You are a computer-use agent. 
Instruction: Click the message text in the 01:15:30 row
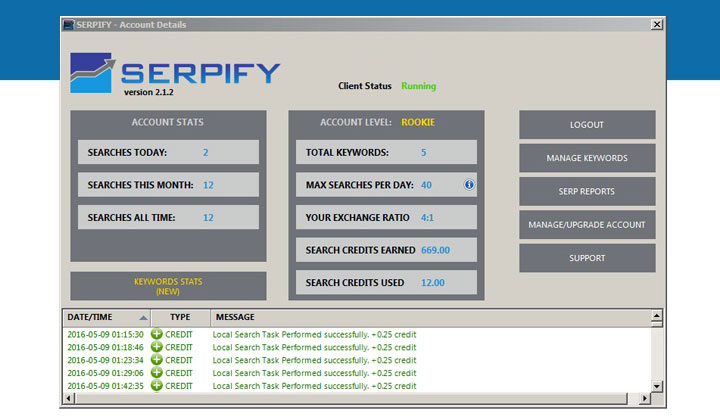[x=314, y=335]
